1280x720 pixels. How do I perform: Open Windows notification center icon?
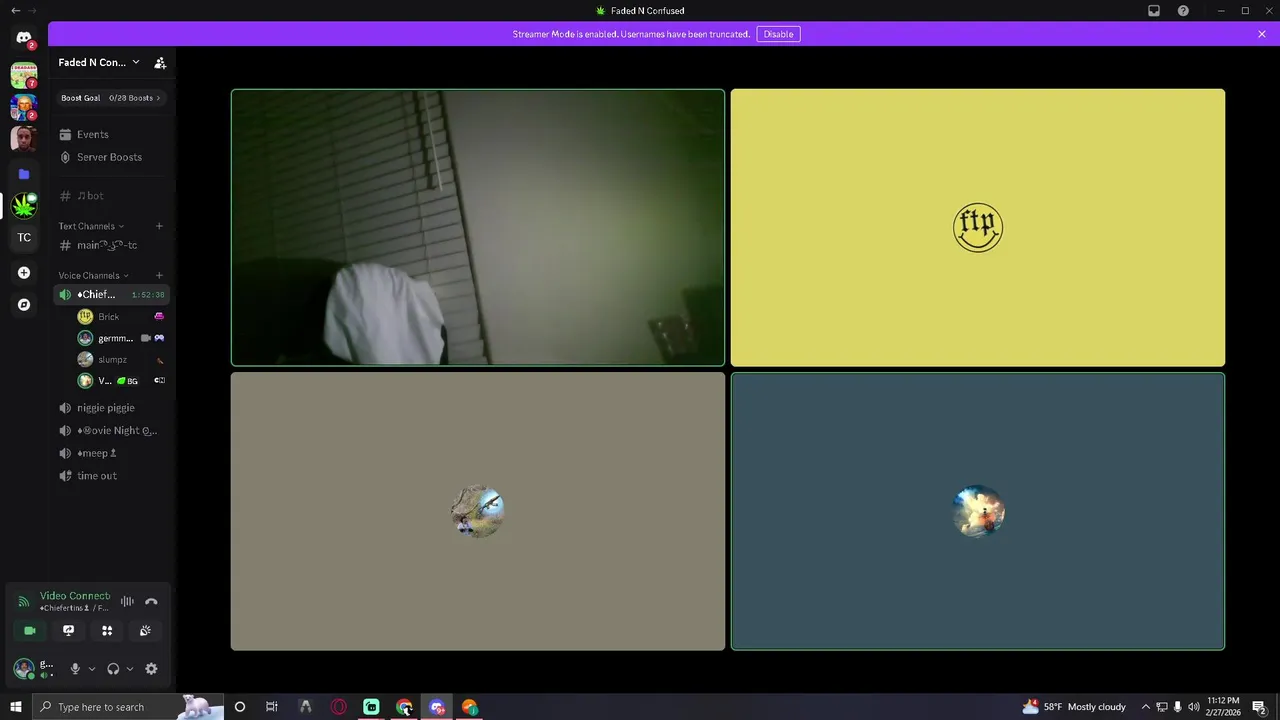point(1260,707)
